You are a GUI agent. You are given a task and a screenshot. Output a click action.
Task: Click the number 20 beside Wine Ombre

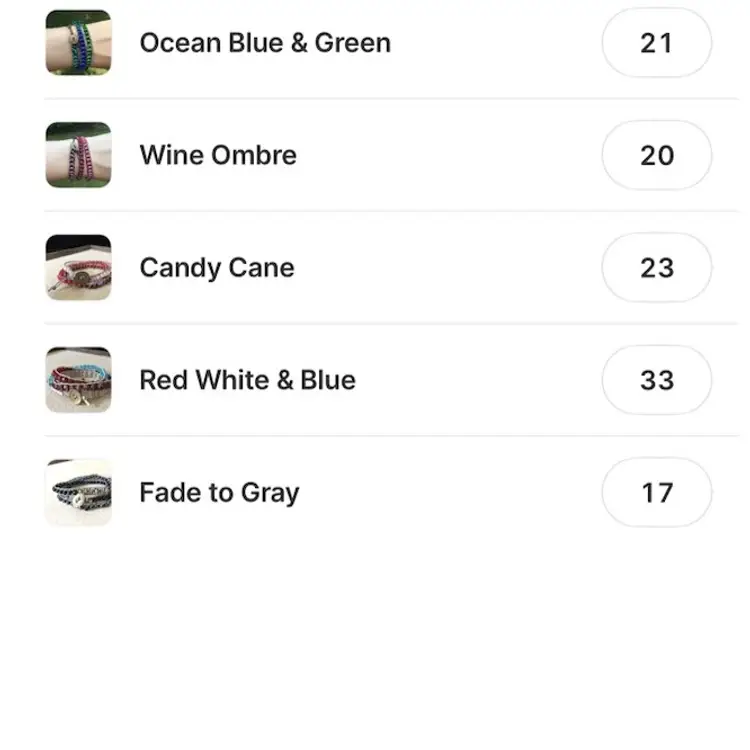click(x=656, y=155)
